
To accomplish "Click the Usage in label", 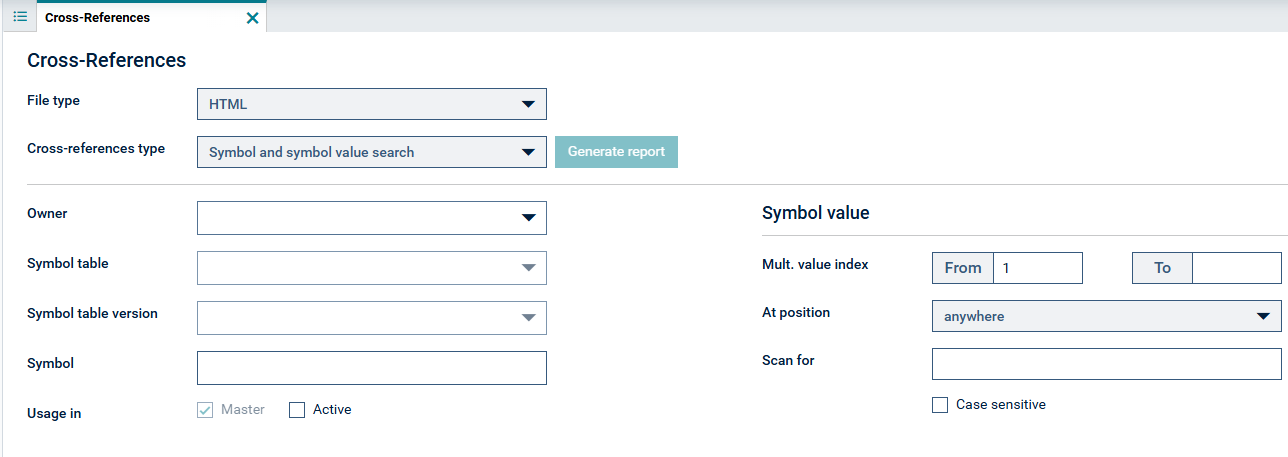I will pos(54,413).
